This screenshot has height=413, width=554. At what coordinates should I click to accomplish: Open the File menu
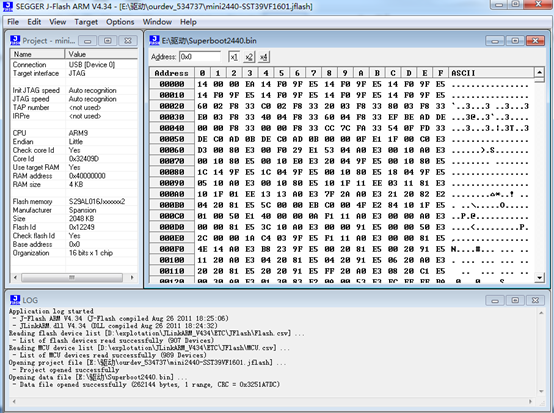coord(13,22)
